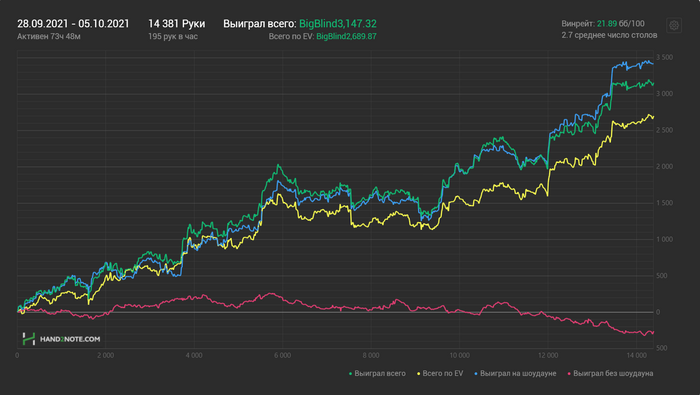
Task: Click the blue dot beside Выиграл на шоудауне
Action: click(476, 374)
